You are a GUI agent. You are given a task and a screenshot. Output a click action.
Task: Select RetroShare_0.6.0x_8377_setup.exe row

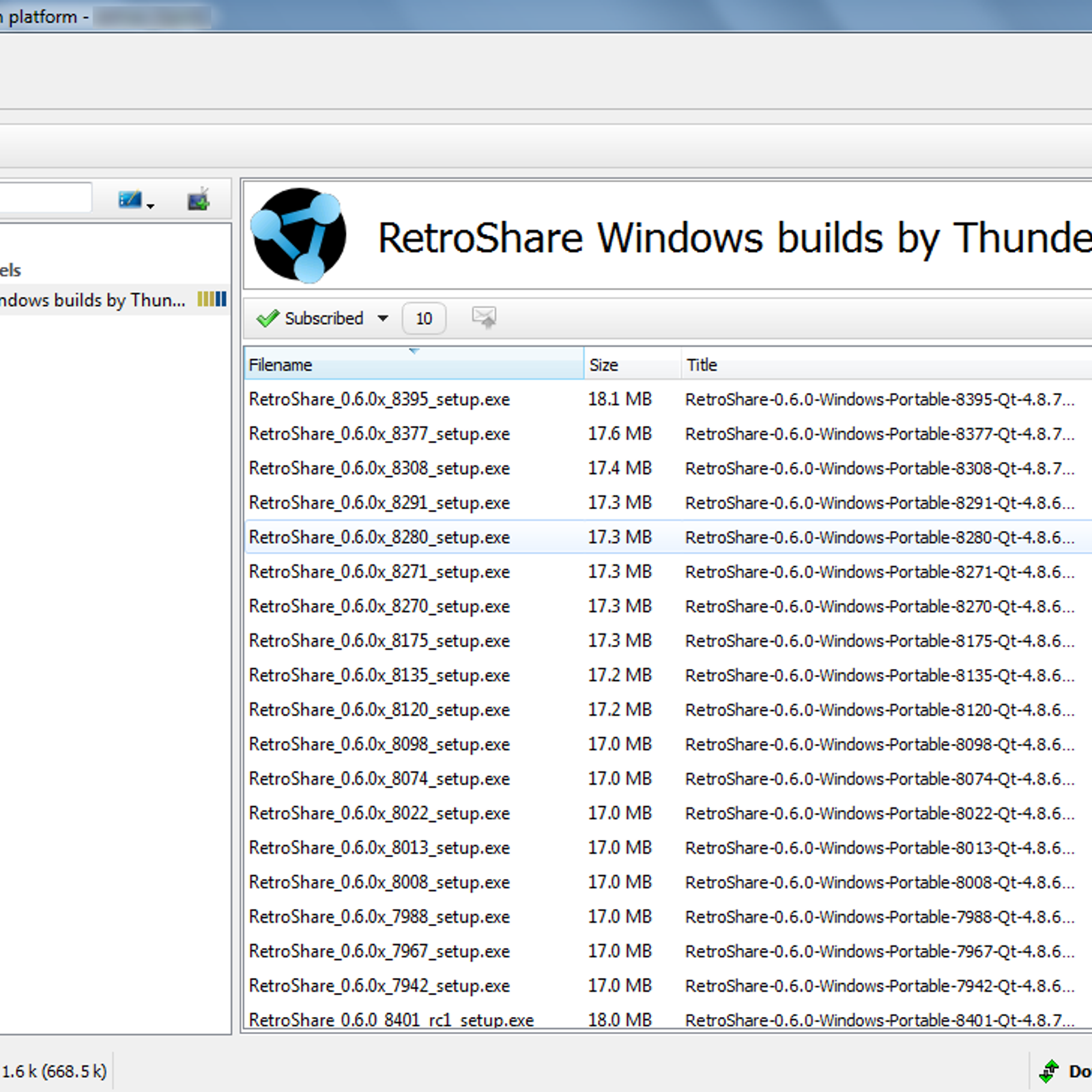point(668,434)
